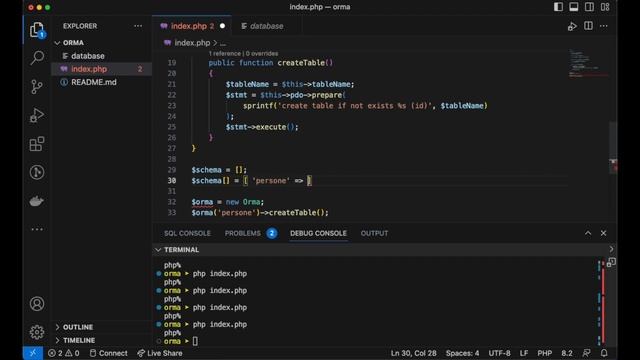Viewport: 640px width, 360px height.
Task: Select the DEBUG CONSOLE panel tab
Action: [318, 233]
